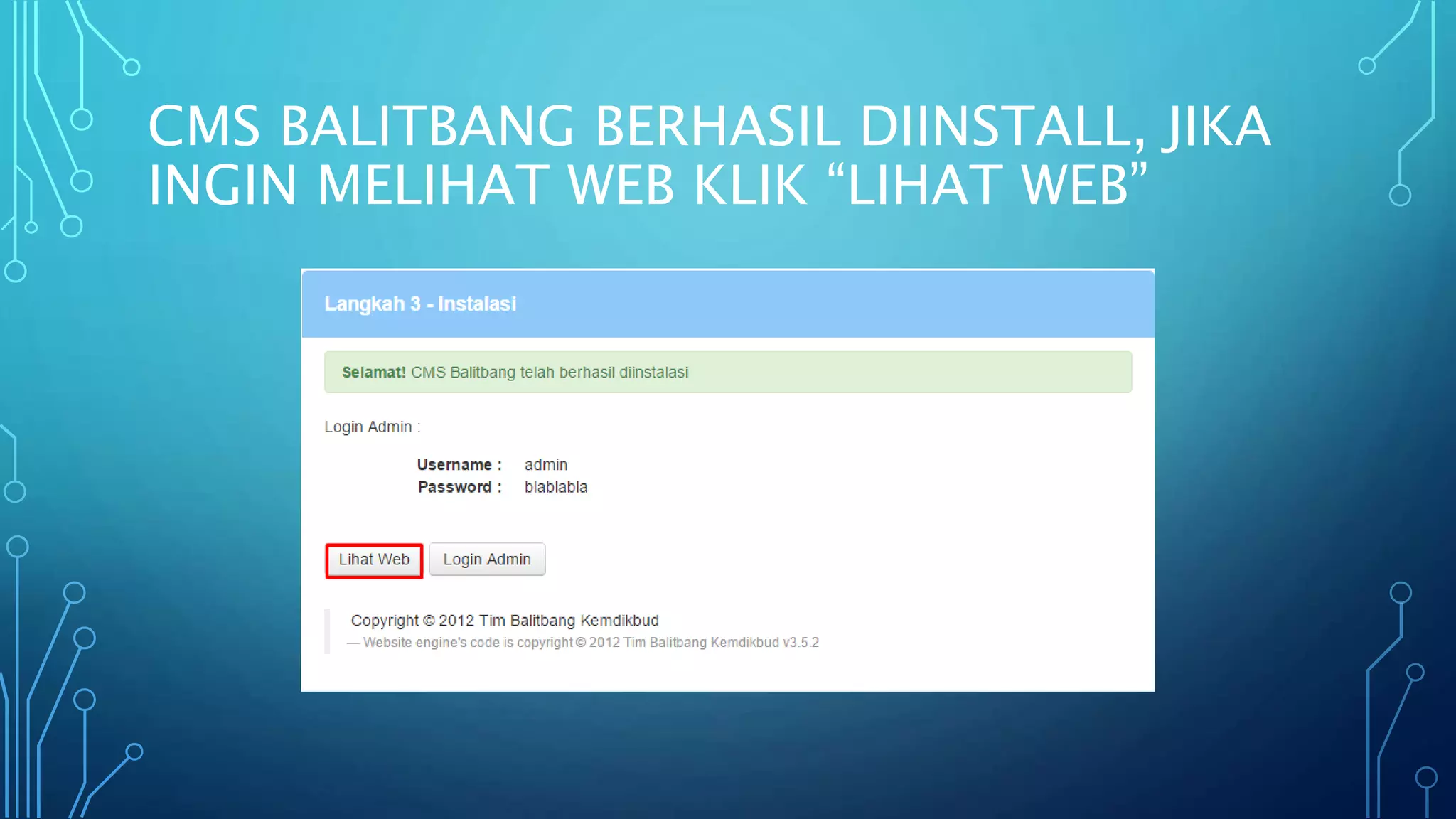
Task: Click the 'Username :' label
Action: tap(459, 465)
